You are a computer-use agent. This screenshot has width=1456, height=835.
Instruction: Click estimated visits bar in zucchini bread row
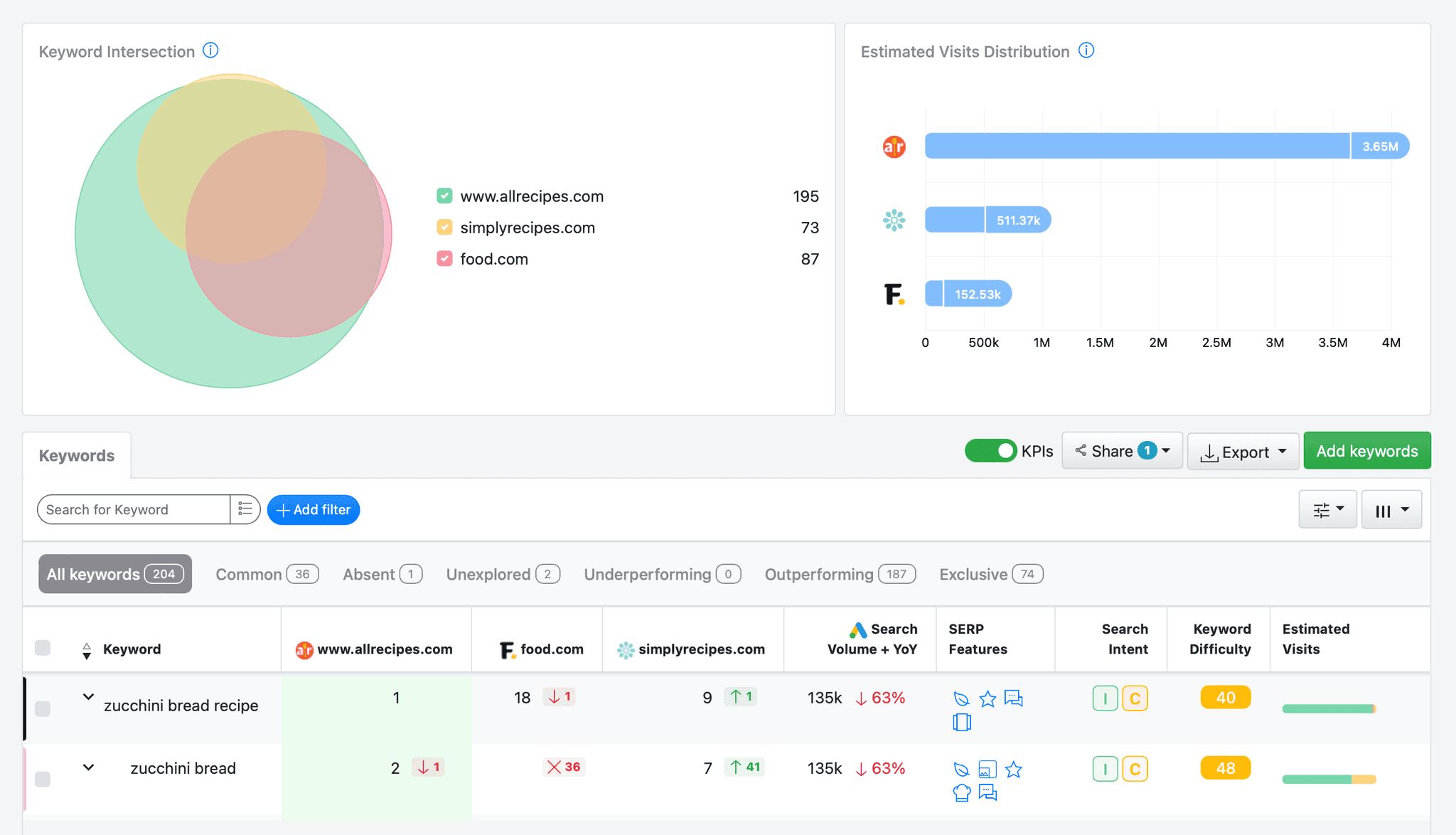click(x=1329, y=779)
